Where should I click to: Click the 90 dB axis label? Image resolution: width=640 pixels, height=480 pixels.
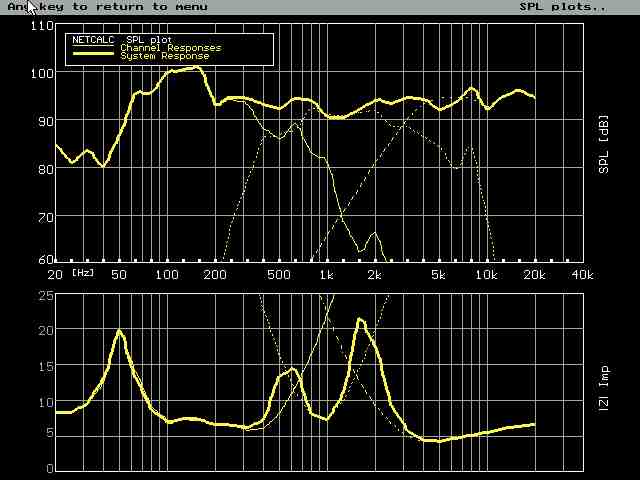pos(45,121)
